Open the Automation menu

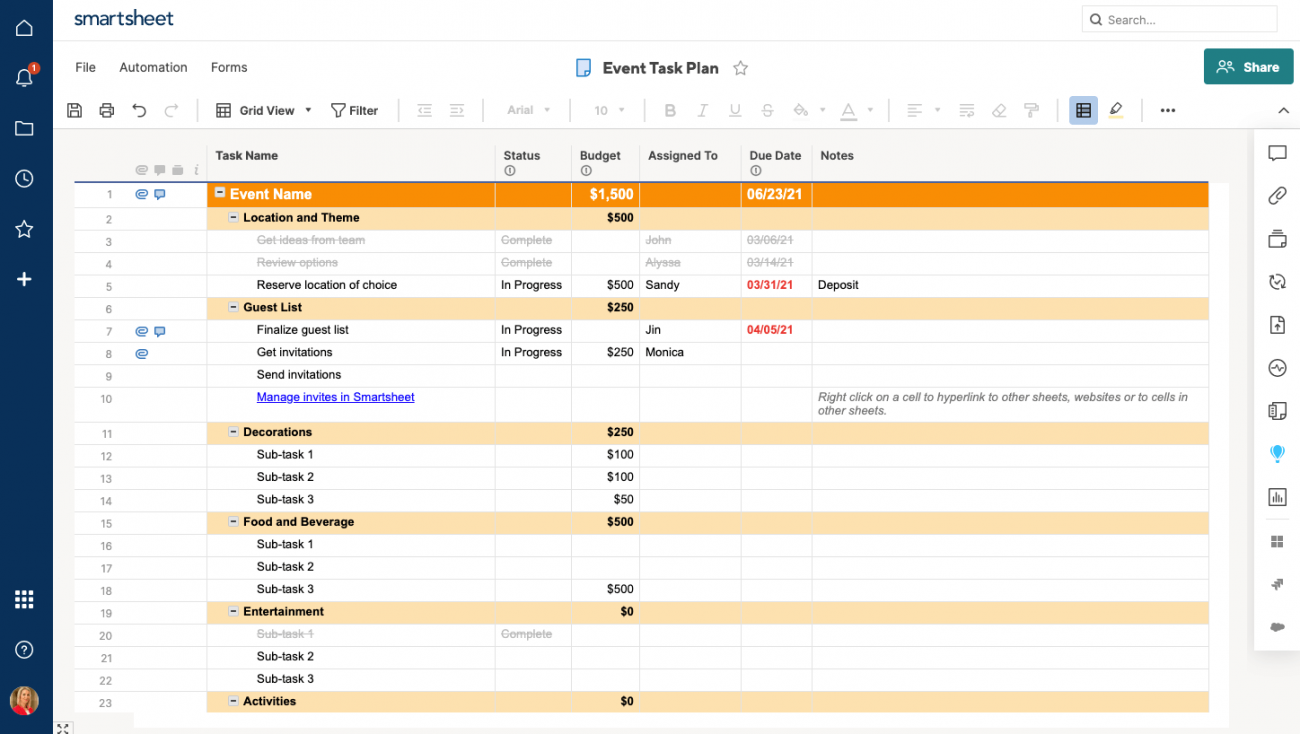[x=152, y=67]
